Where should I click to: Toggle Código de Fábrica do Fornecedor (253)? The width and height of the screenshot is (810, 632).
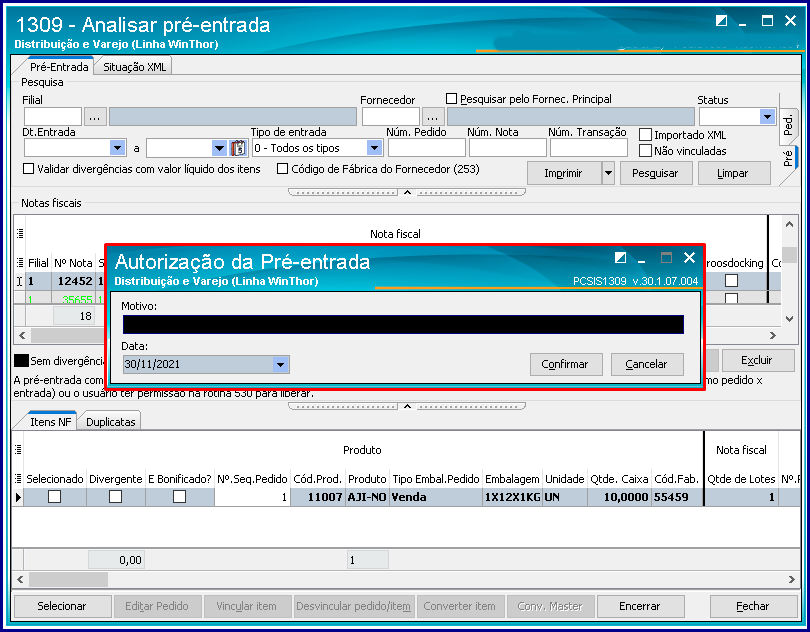point(283,169)
